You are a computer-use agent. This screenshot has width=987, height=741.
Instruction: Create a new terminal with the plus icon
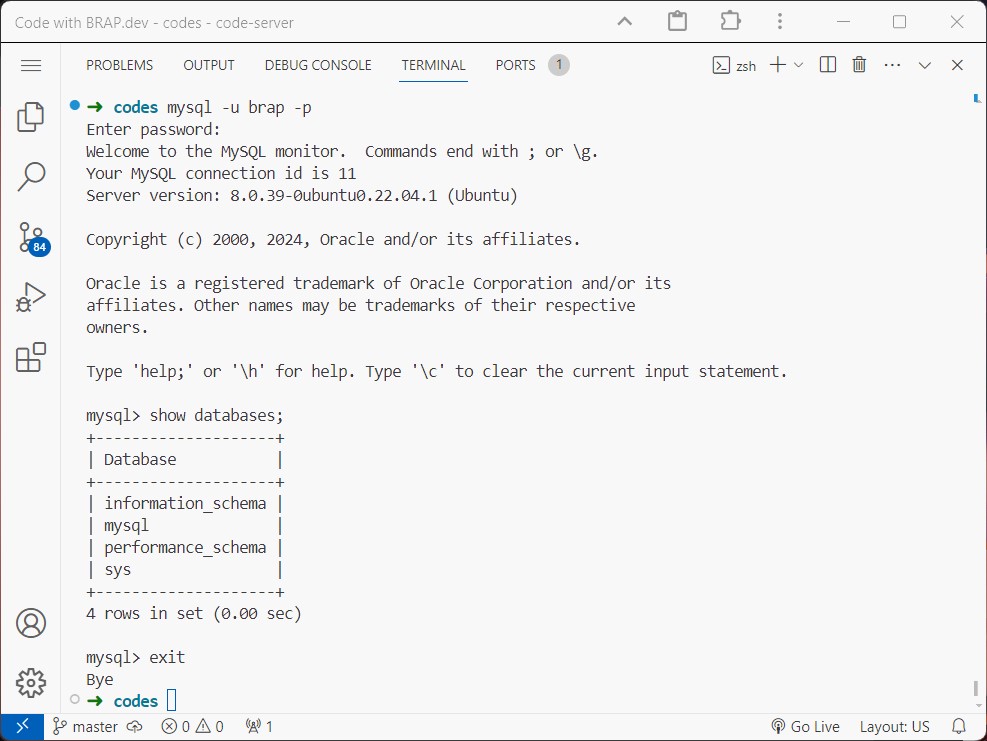(x=776, y=64)
